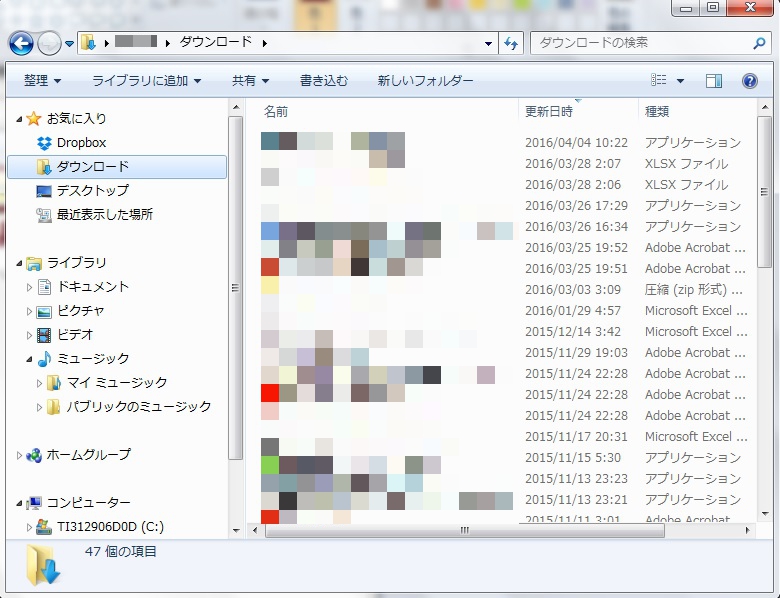The image size is (780, 598).
Task: Open 最近表示した場所 in favorites
Action: (104, 214)
